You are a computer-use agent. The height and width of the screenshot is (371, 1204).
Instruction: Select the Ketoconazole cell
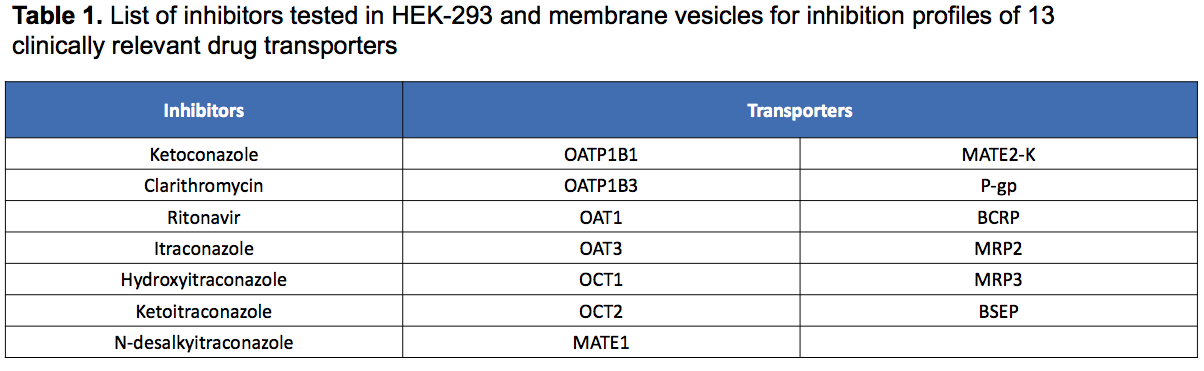tap(204, 154)
